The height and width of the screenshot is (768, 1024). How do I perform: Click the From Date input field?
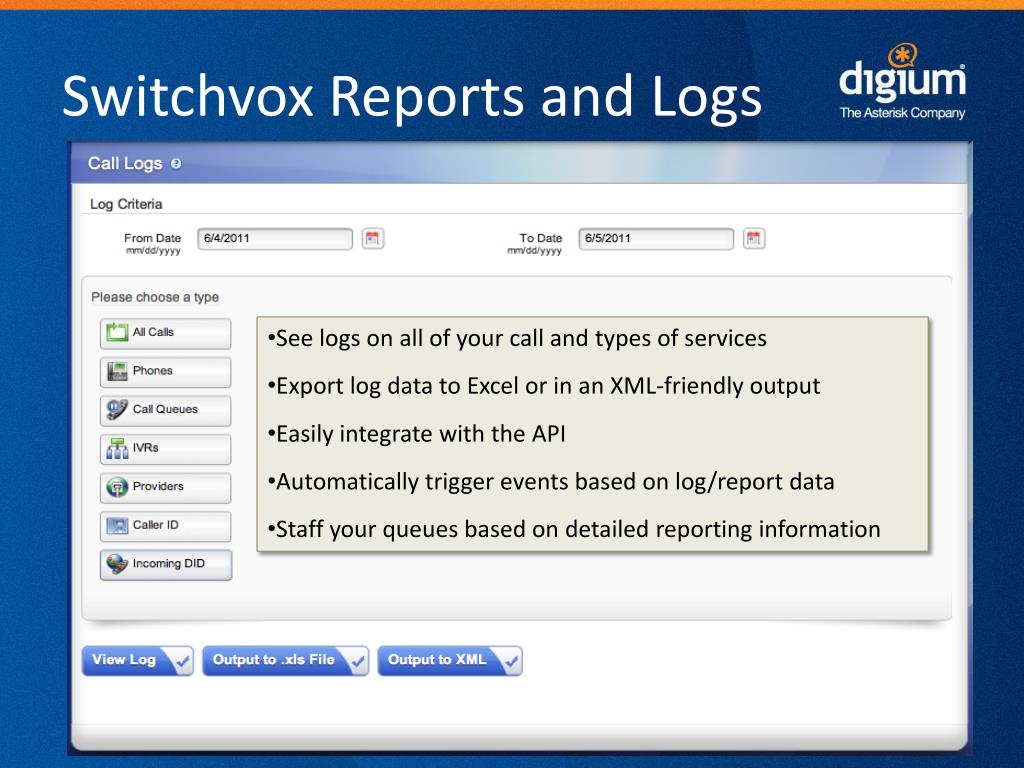(x=275, y=238)
